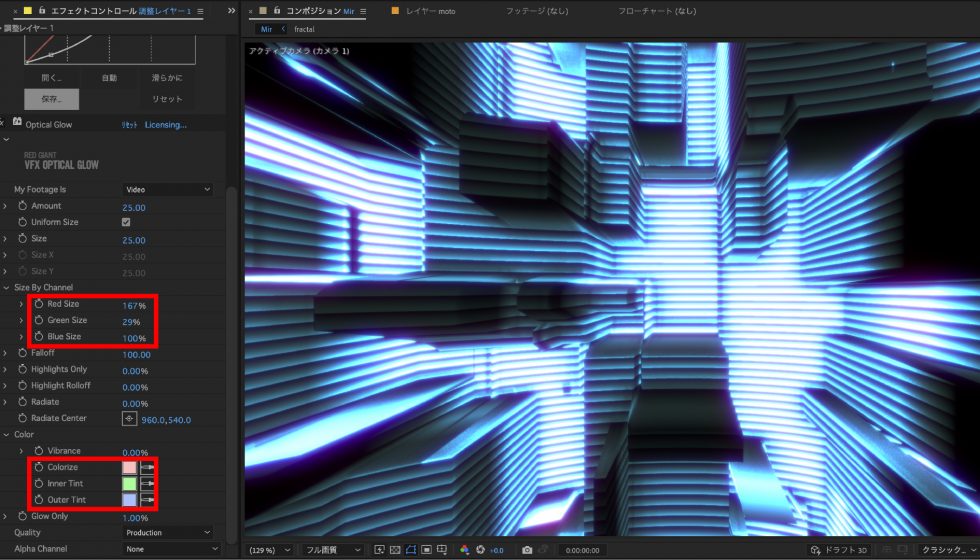Click the snapshot camera icon
980x560 pixels.
527,551
